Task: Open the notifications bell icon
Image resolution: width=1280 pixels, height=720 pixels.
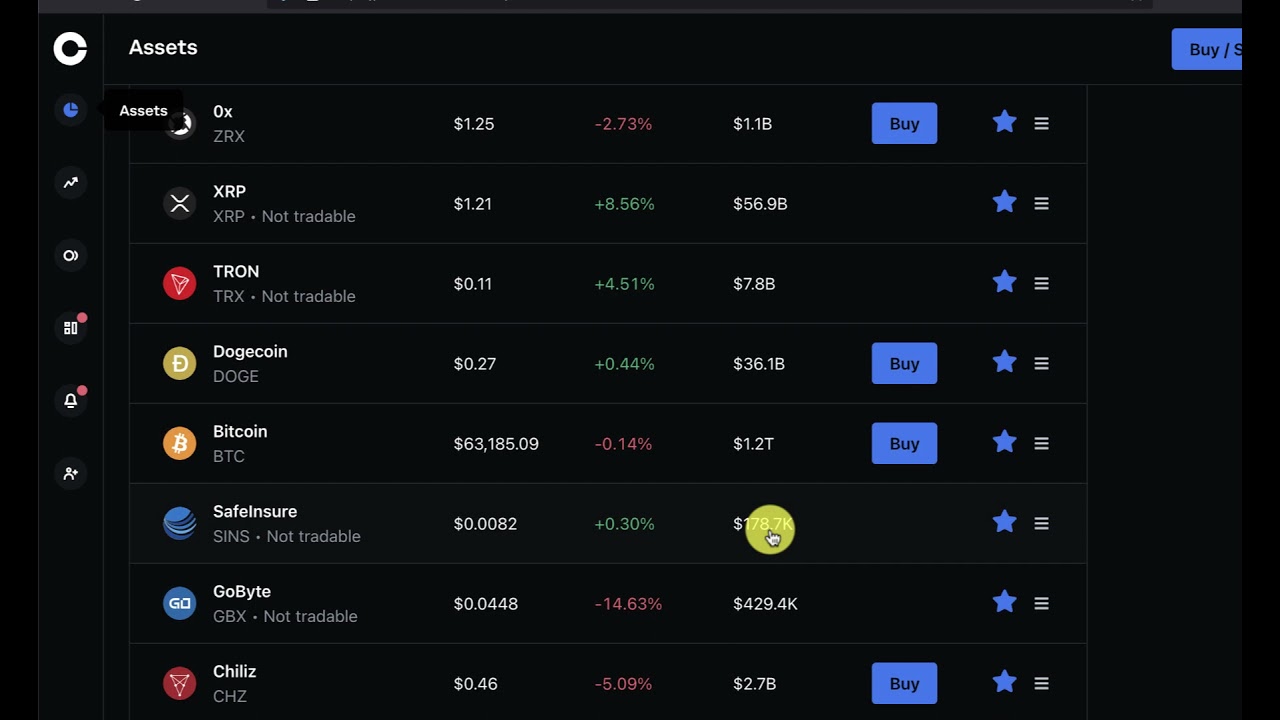Action: tap(70, 401)
